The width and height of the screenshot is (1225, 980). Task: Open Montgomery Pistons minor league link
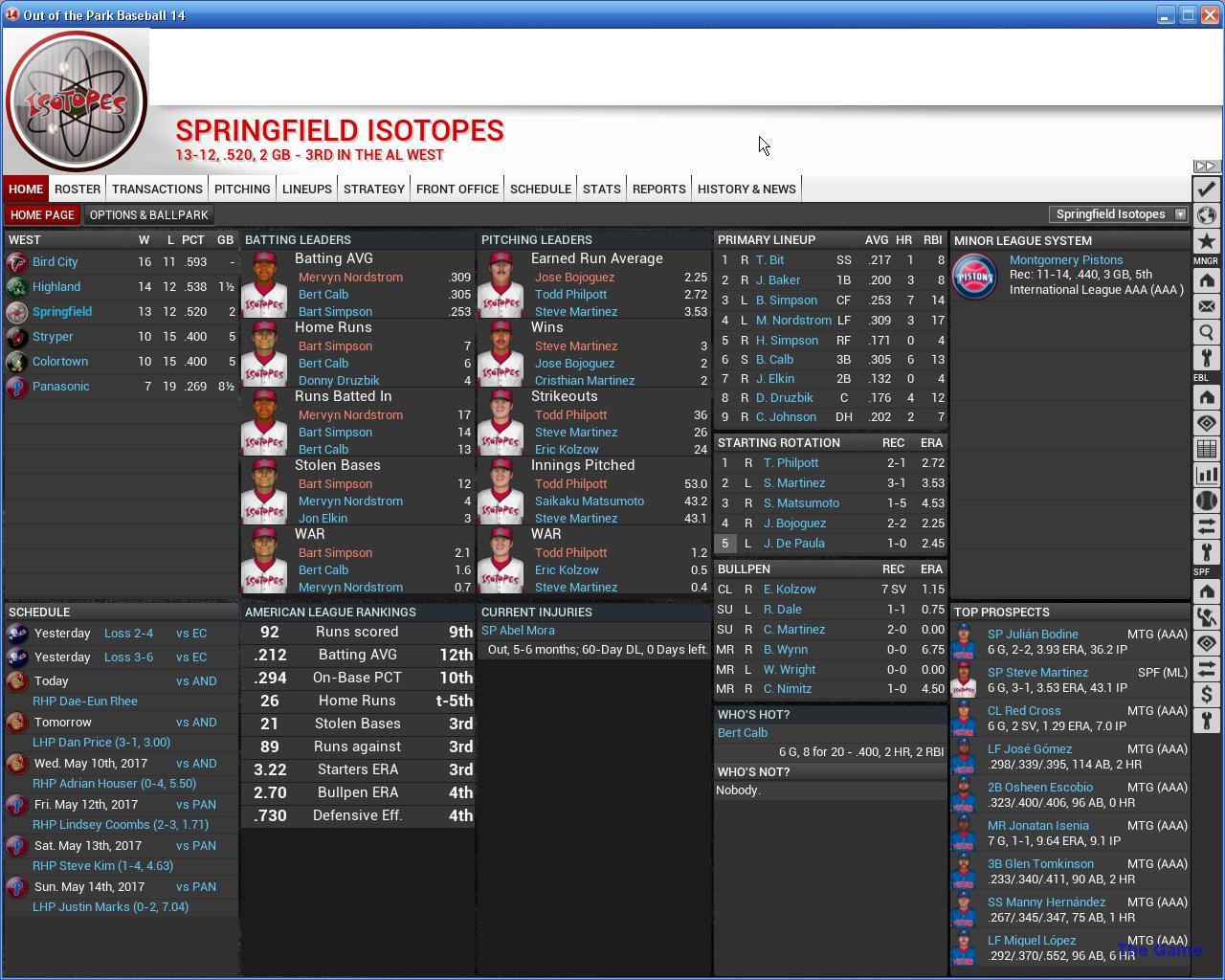(x=1065, y=259)
